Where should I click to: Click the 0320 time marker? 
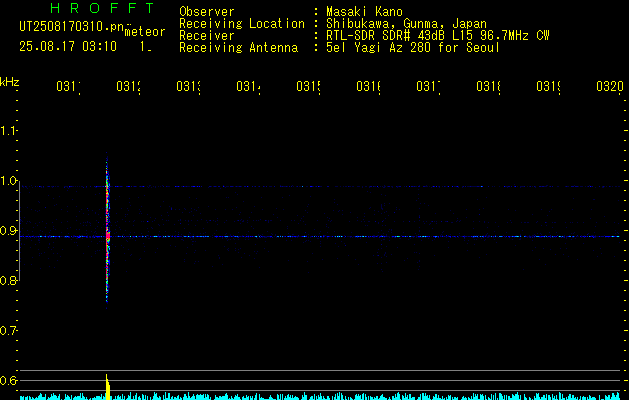point(610,86)
